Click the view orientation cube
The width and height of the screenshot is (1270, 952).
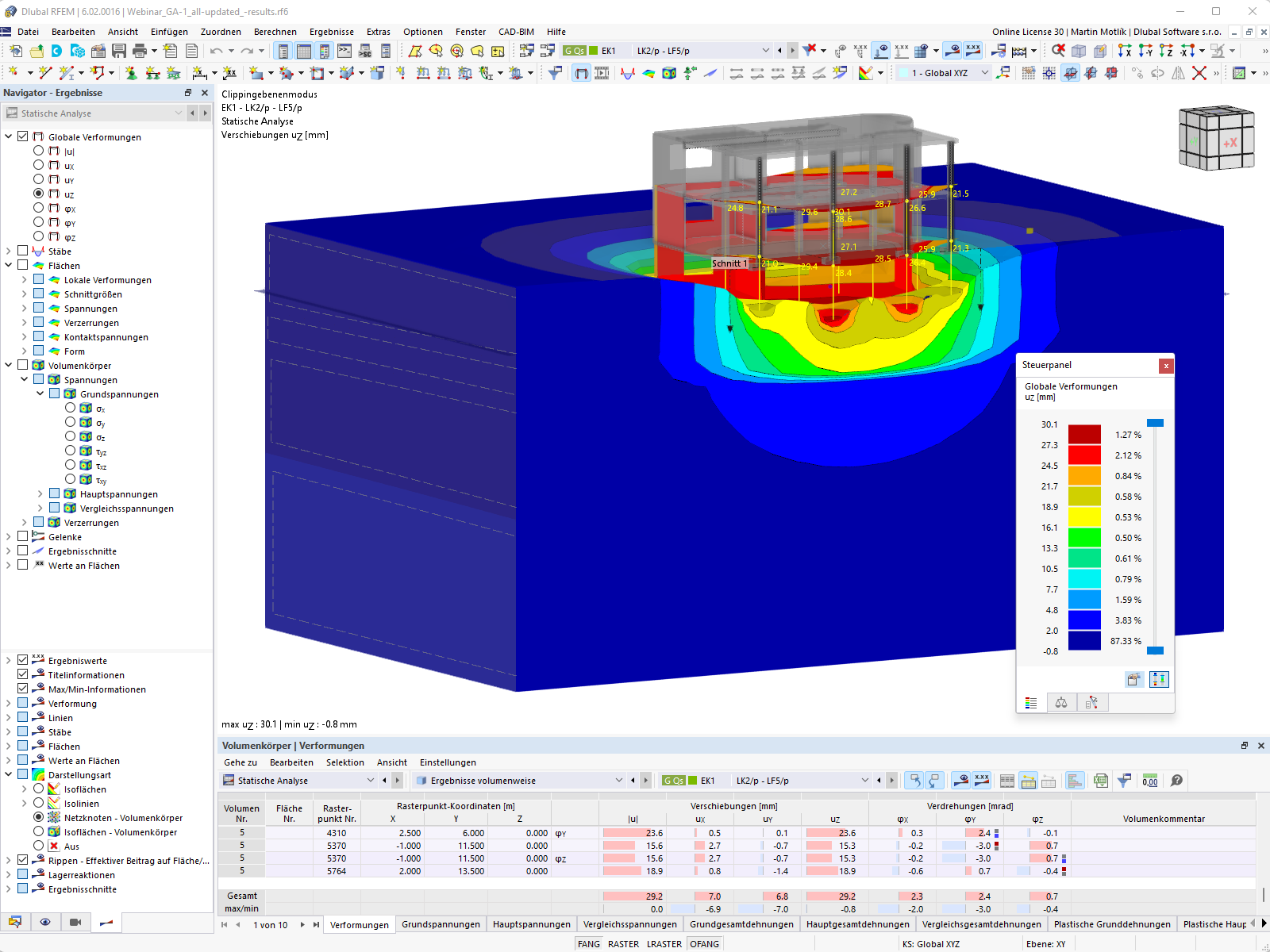1216,138
